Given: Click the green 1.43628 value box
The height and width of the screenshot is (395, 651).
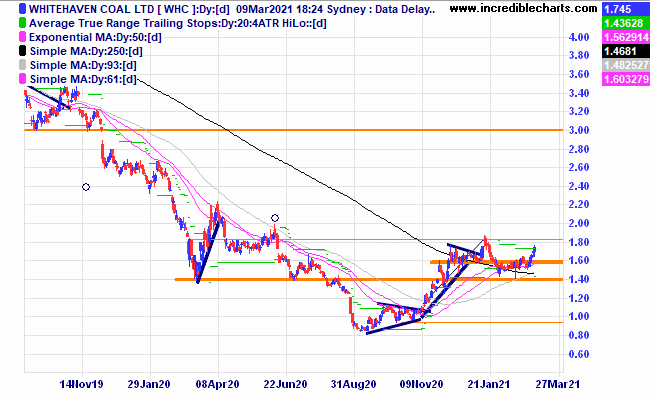Looking at the screenshot, I should (626, 23).
